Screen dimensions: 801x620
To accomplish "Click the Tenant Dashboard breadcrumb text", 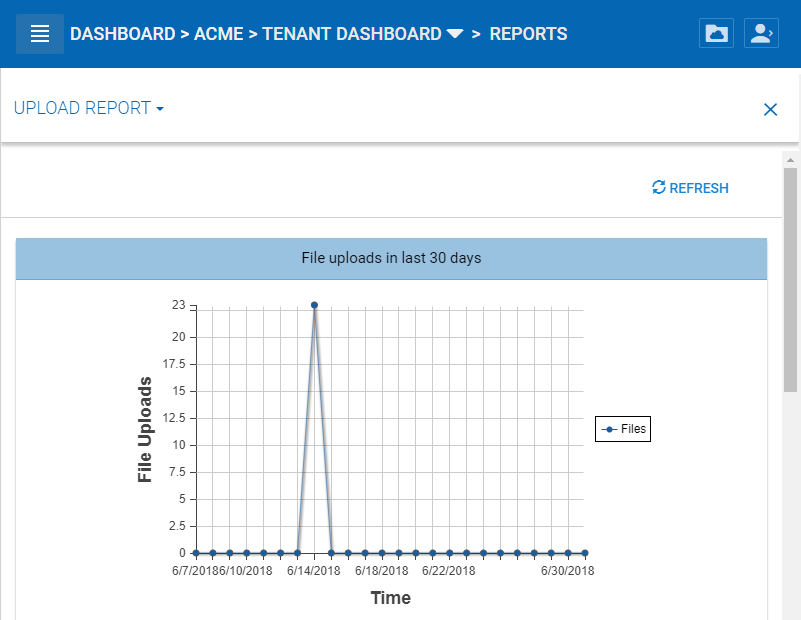I will pyautogui.click(x=351, y=34).
